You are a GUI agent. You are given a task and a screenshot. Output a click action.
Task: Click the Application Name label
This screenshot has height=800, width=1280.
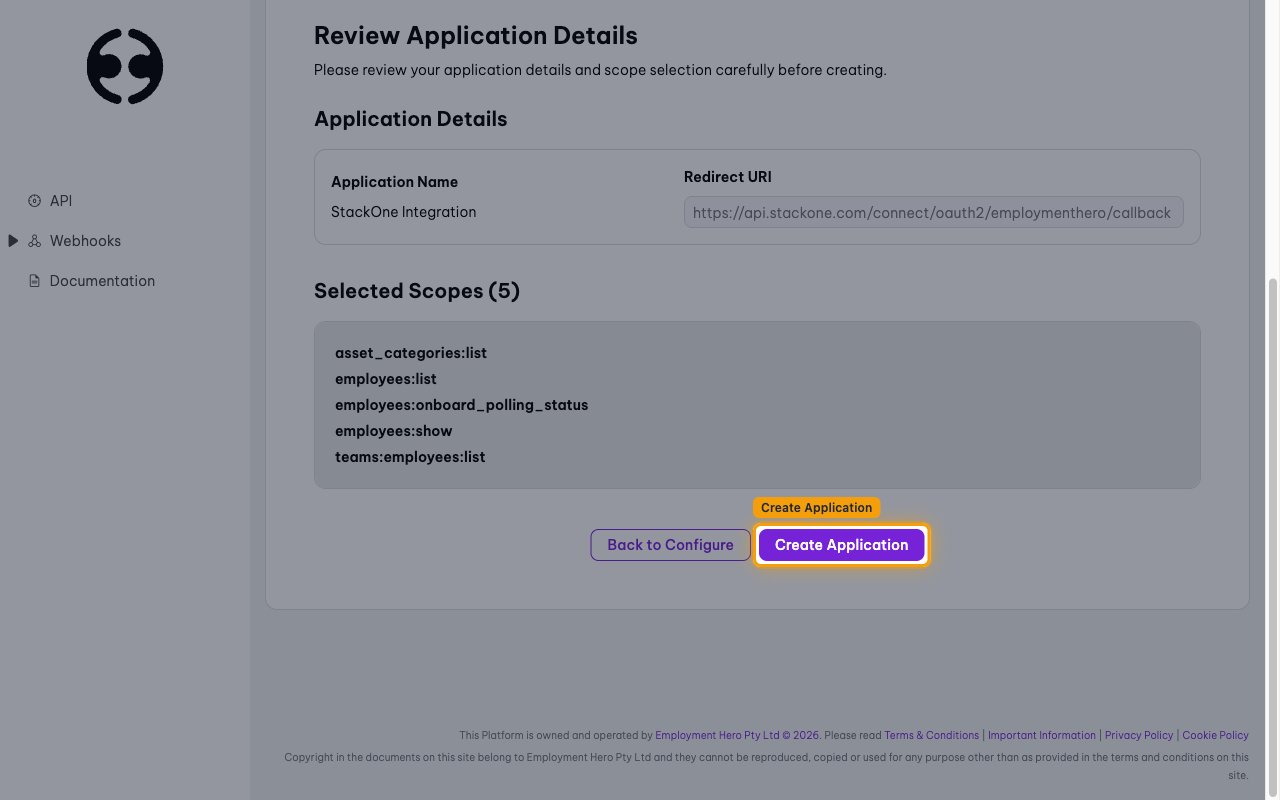coord(394,182)
